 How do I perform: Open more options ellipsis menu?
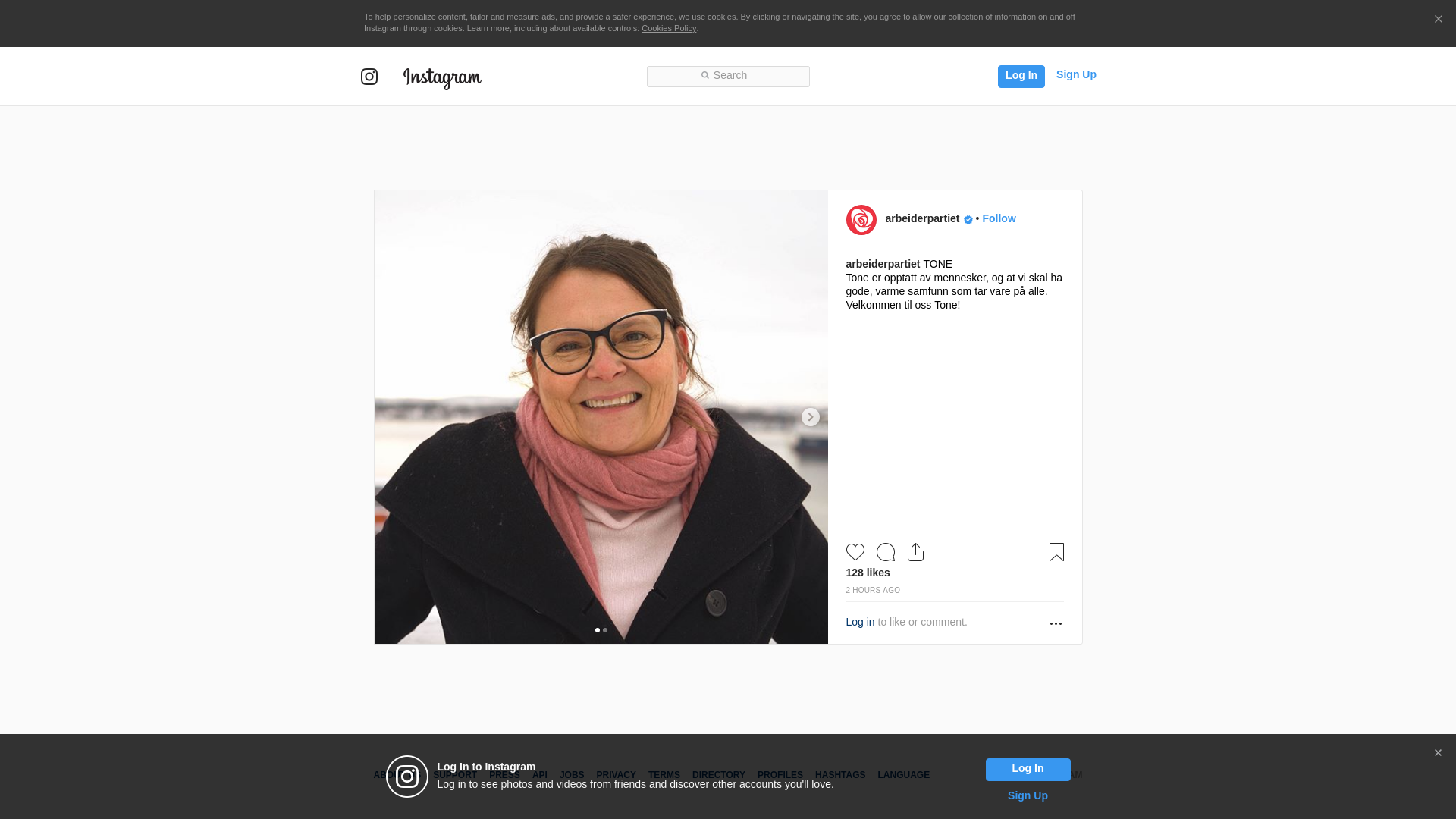pyautogui.click(x=1056, y=623)
